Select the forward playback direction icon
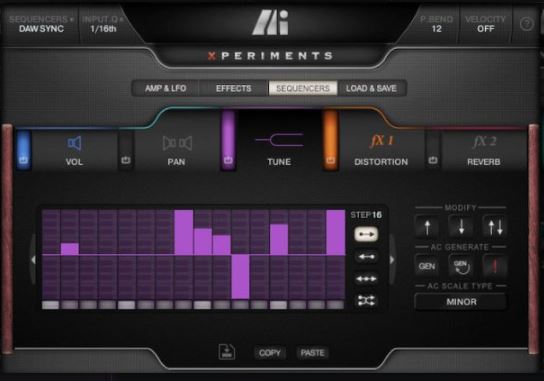Viewport: 544px width, 381px height. click(x=366, y=234)
